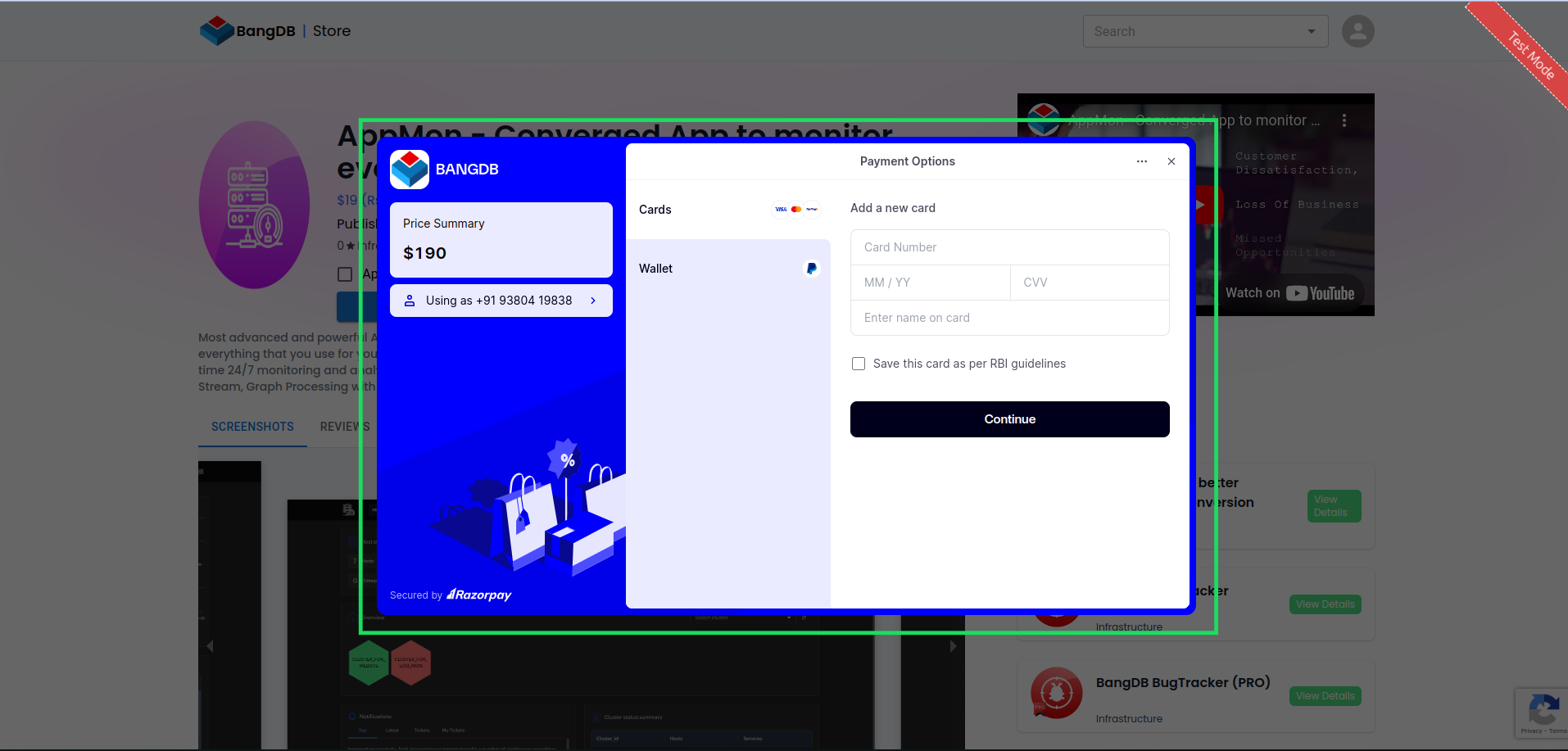Click the Razorpay logo
1568x751 pixels.
tap(479, 595)
